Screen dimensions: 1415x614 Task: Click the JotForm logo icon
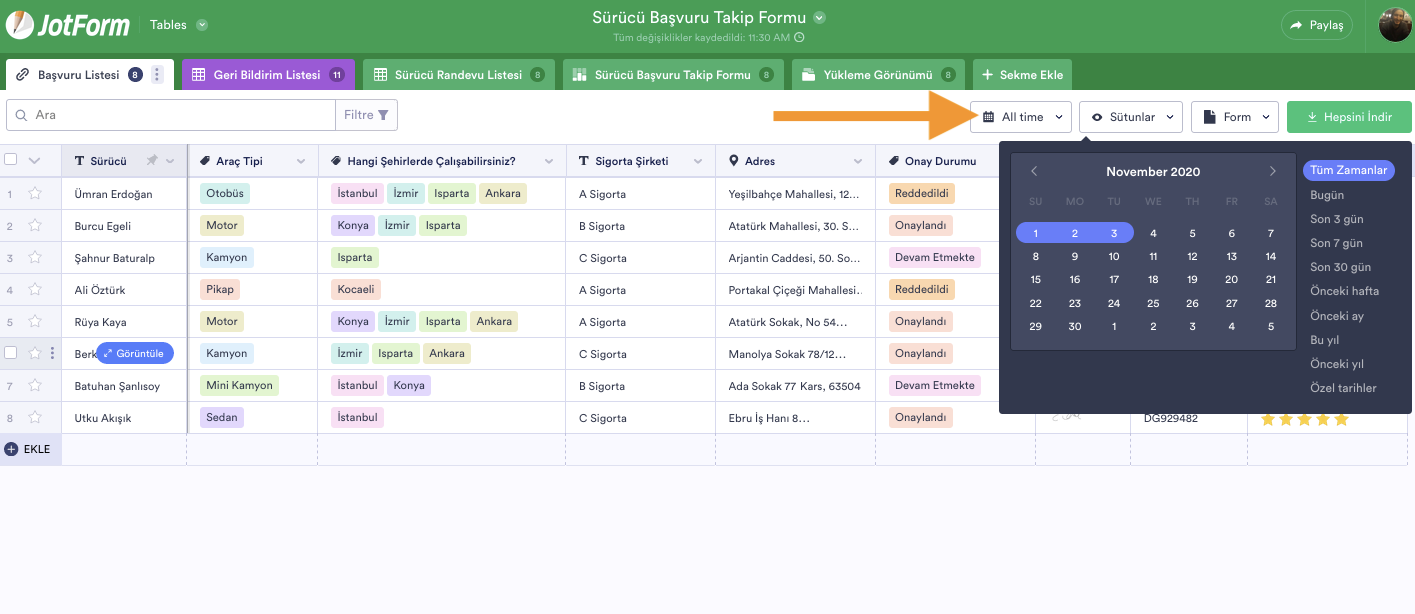click(x=20, y=25)
